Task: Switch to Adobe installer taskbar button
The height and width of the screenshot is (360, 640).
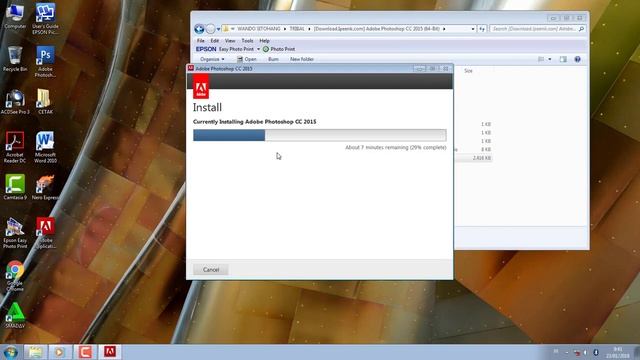Action: pos(110,352)
